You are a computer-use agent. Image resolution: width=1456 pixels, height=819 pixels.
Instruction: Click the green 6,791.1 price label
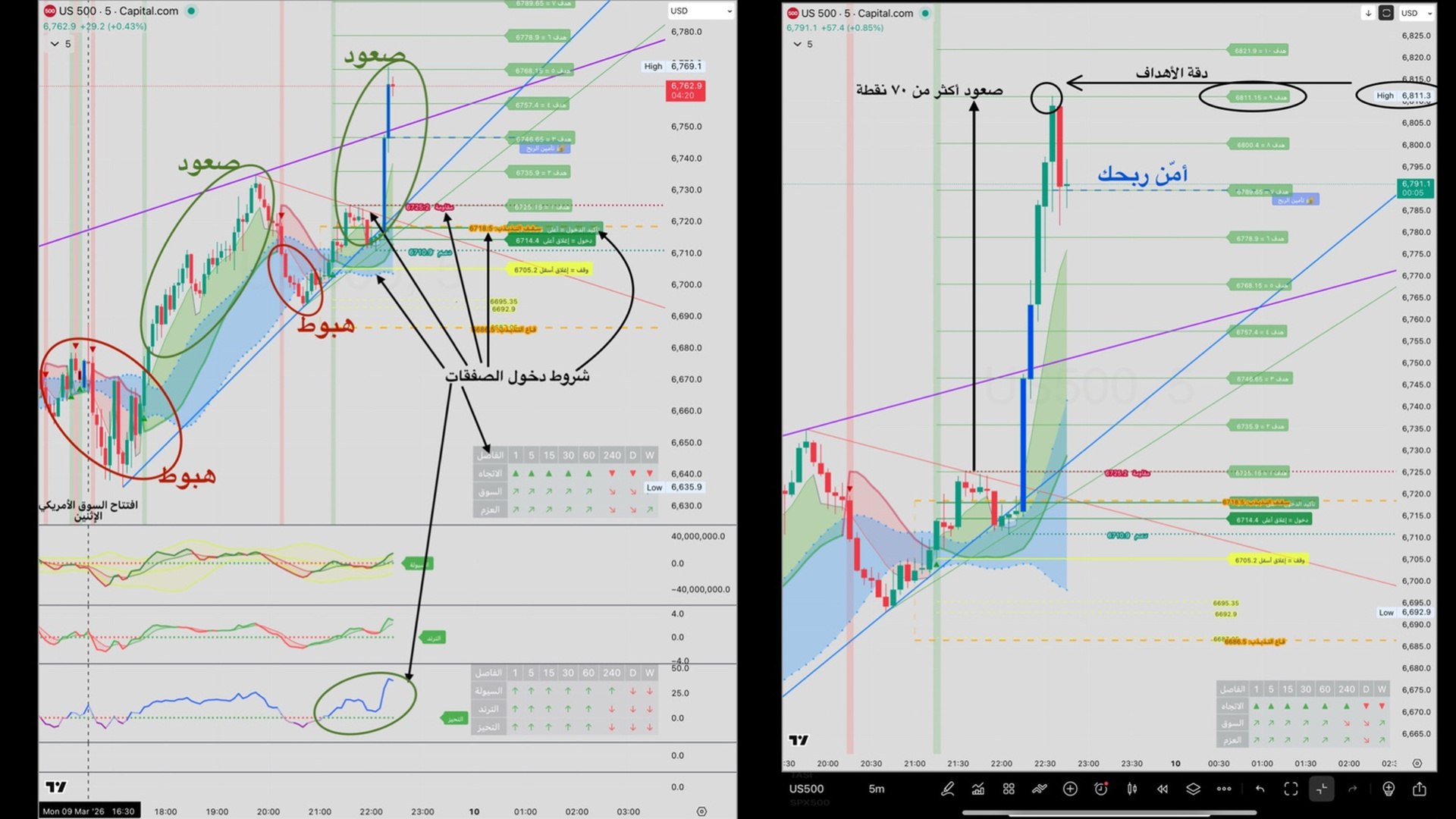[1415, 188]
